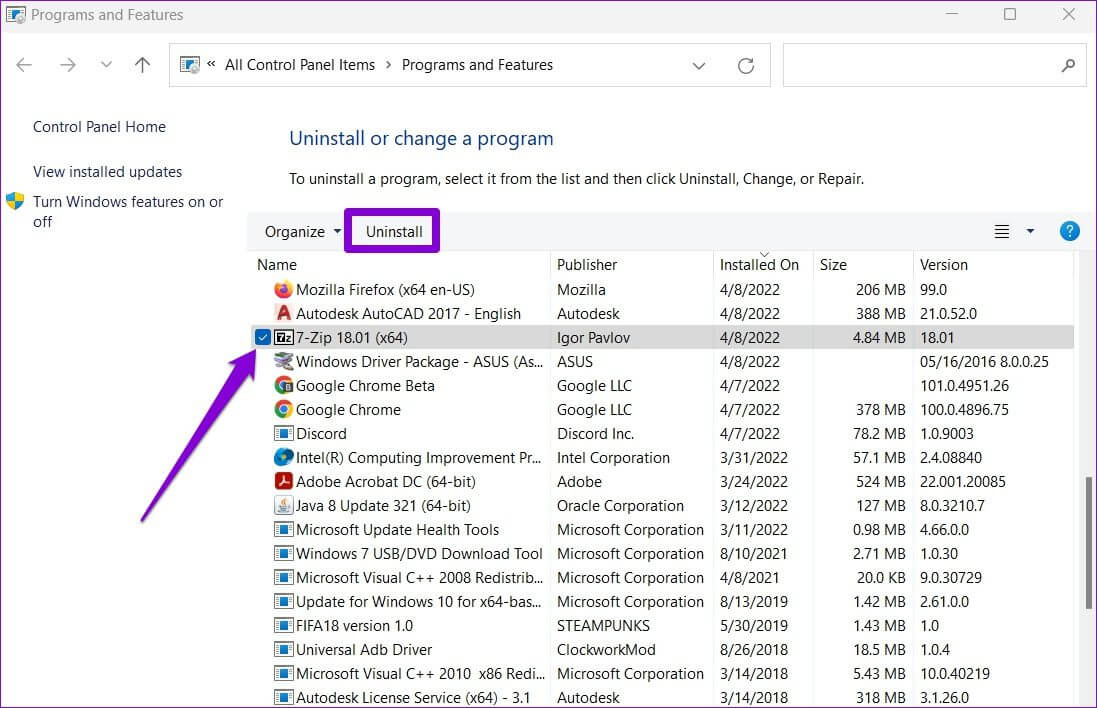Image resolution: width=1097 pixels, height=708 pixels.
Task: Select Microsoft Visual C++ 2010 x86 row
Action: (x=661, y=674)
